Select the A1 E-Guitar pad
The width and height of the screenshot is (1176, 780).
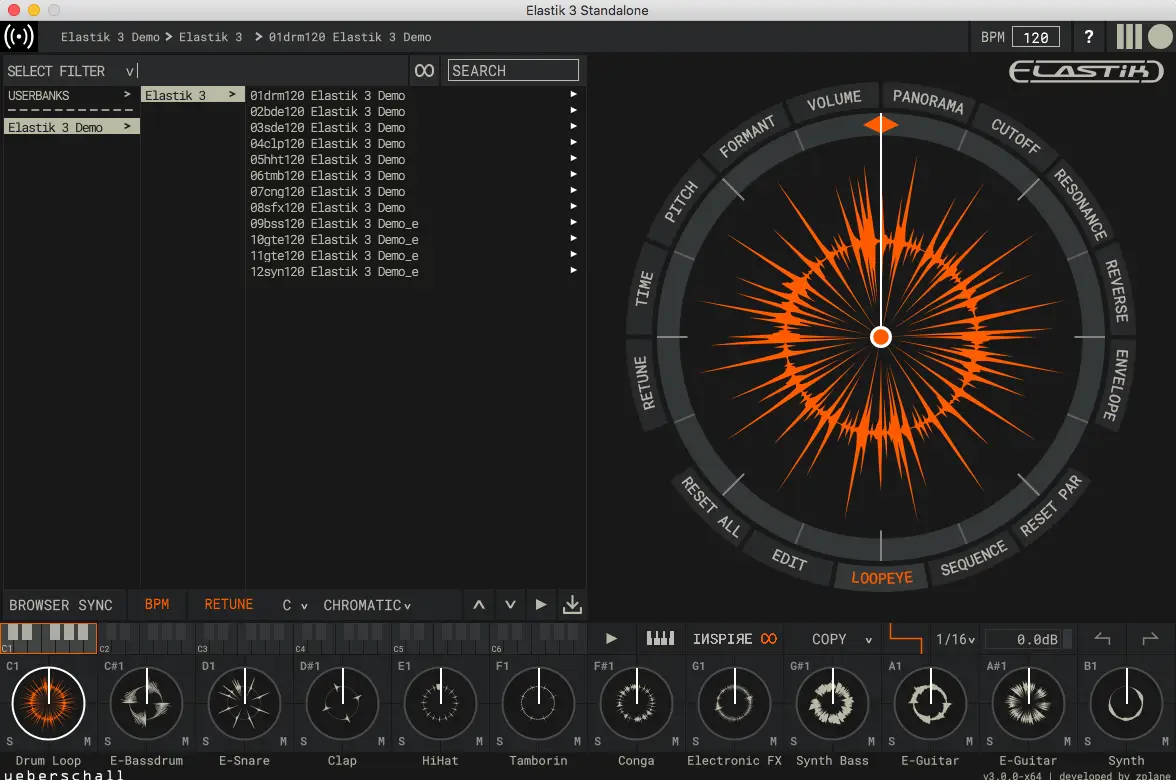click(930, 704)
